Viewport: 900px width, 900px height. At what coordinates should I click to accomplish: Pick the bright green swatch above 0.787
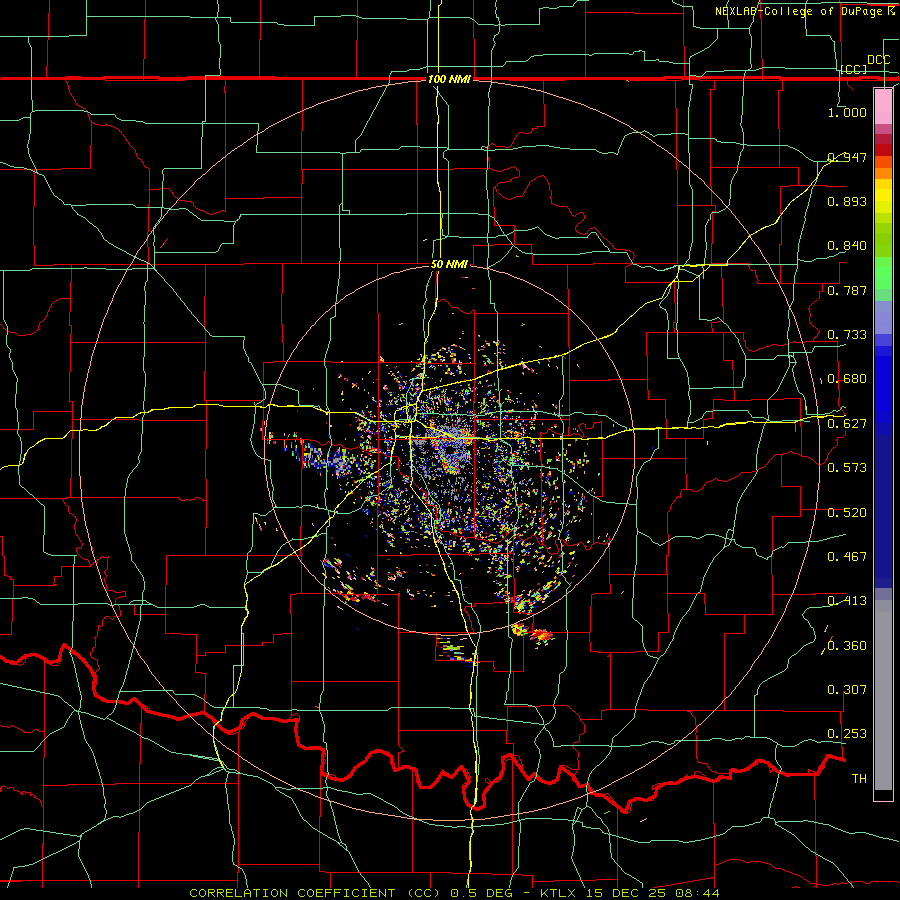point(883,274)
